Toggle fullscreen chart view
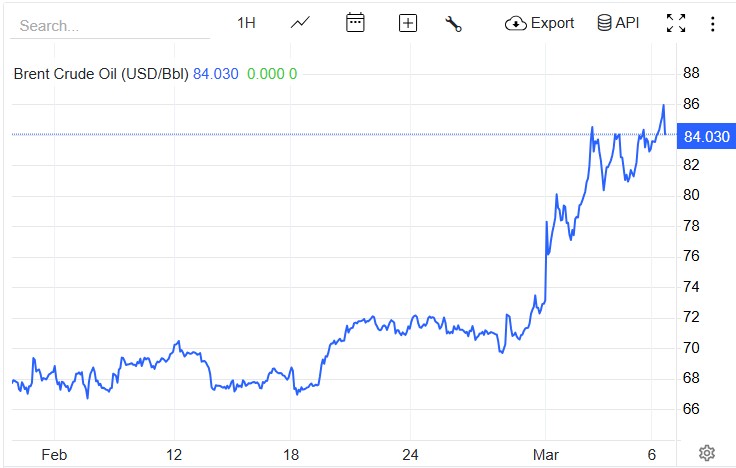736x468 pixels. [676, 23]
